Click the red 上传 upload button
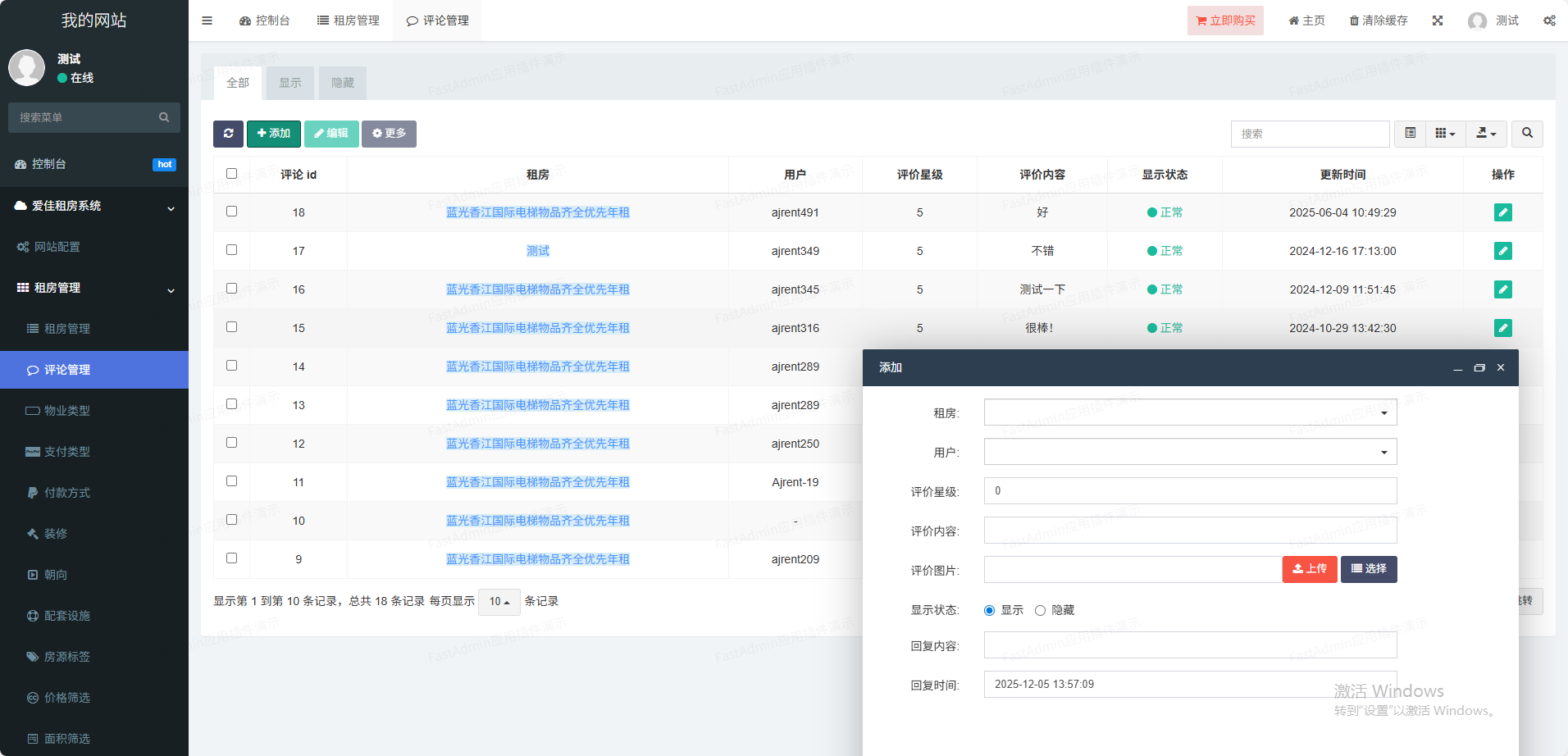Screen dimensions: 1568x756 point(1309,569)
